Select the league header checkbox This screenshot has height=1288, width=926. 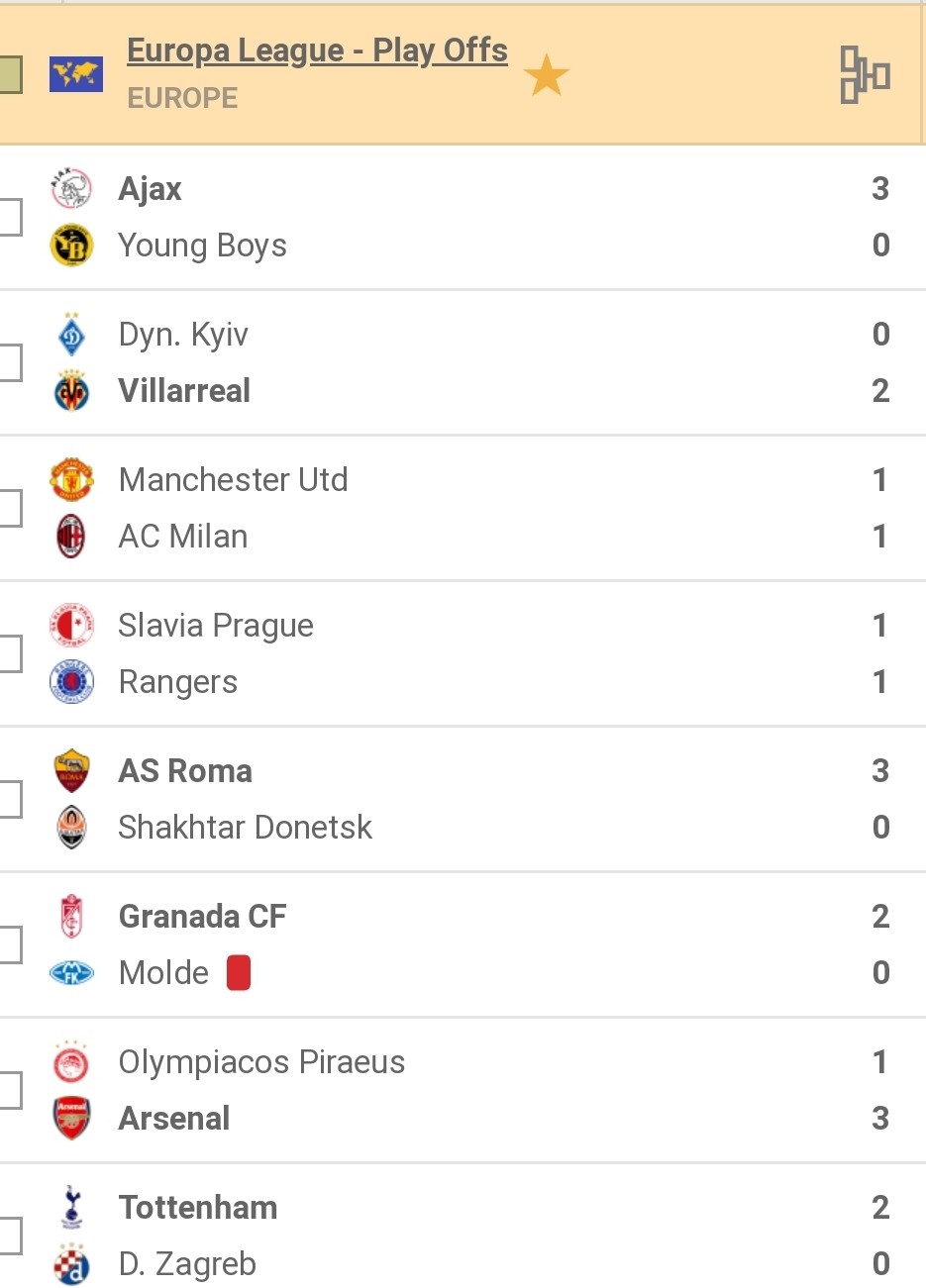pyautogui.click(x=10, y=74)
